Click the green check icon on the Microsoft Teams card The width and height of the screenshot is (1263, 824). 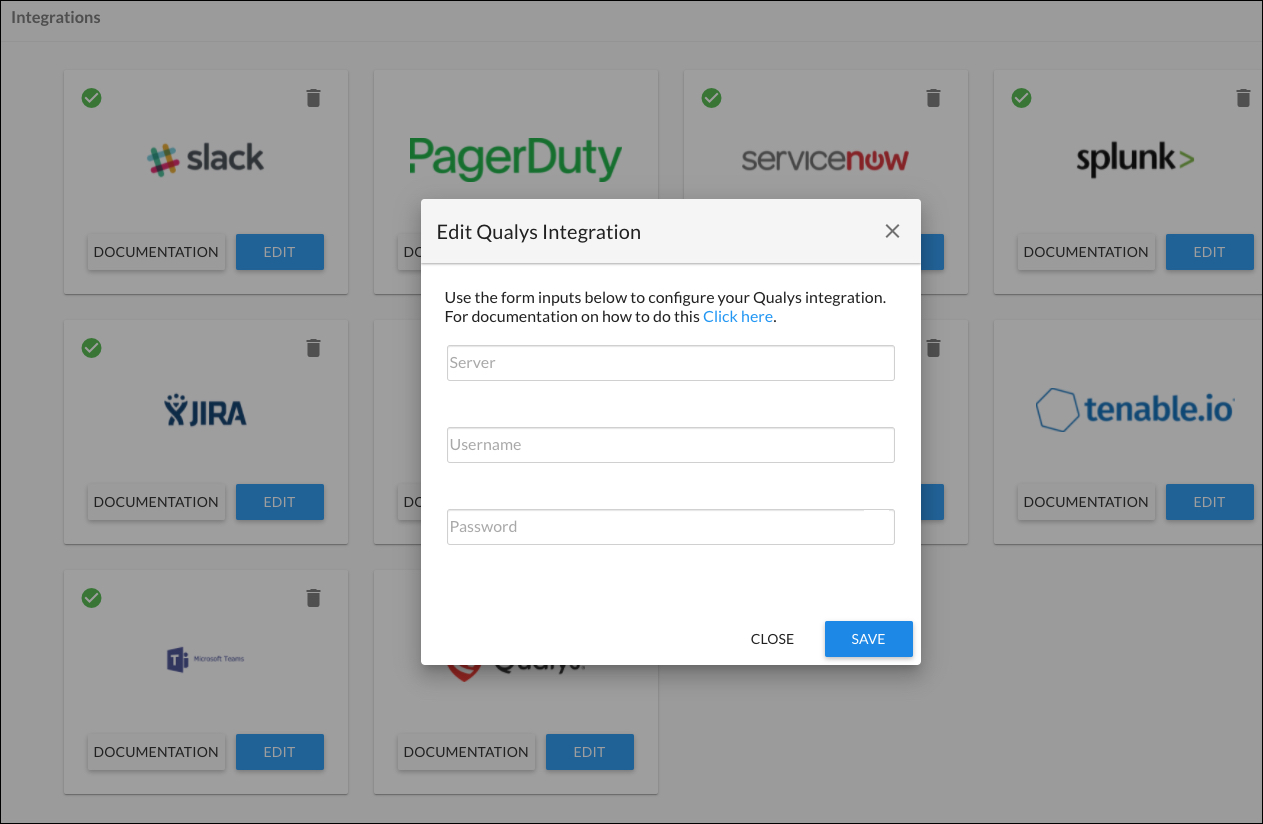point(91,598)
